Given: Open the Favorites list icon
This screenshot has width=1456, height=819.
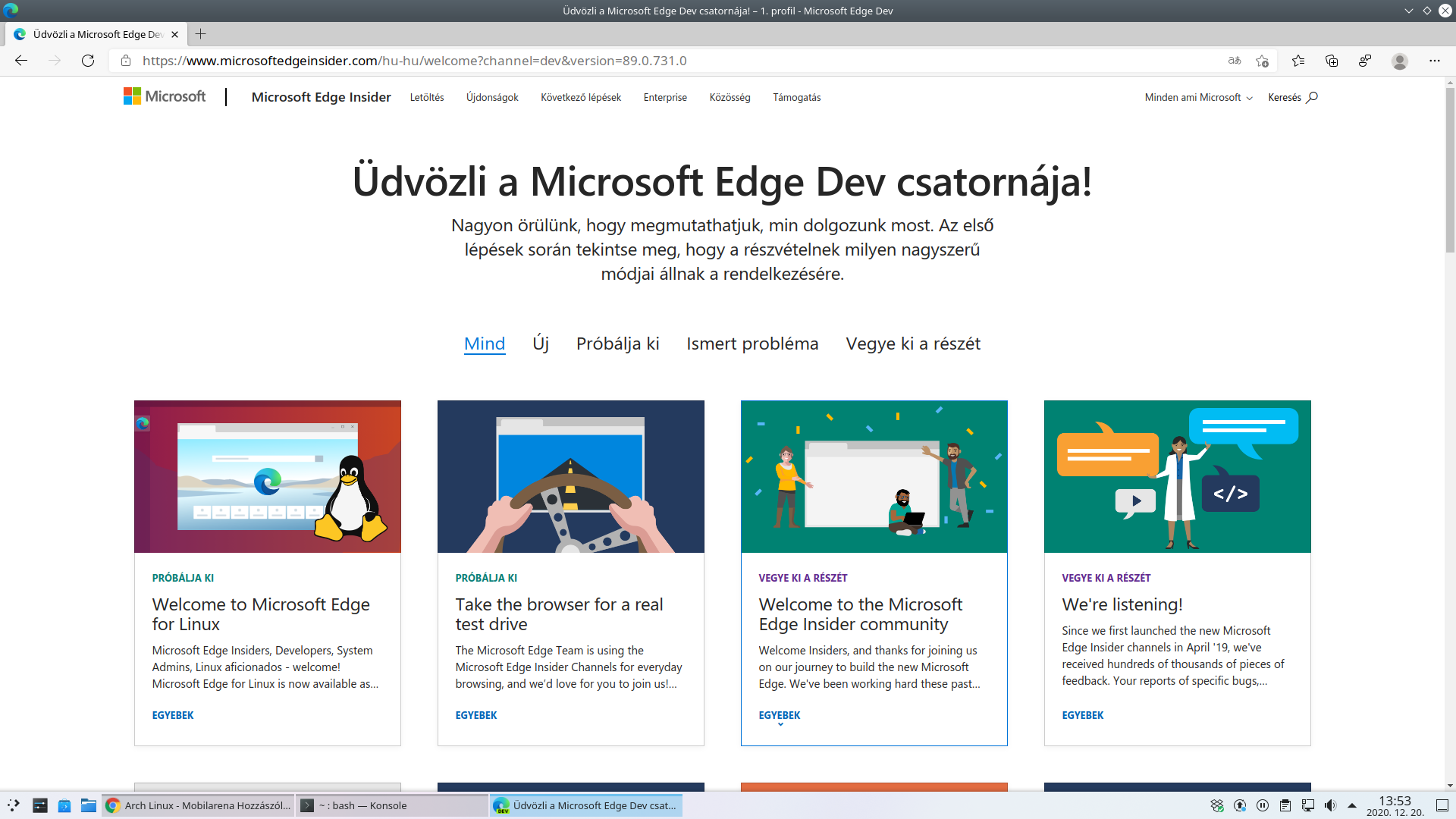Looking at the screenshot, I should pyautogui.click(x=1298, y=61).
